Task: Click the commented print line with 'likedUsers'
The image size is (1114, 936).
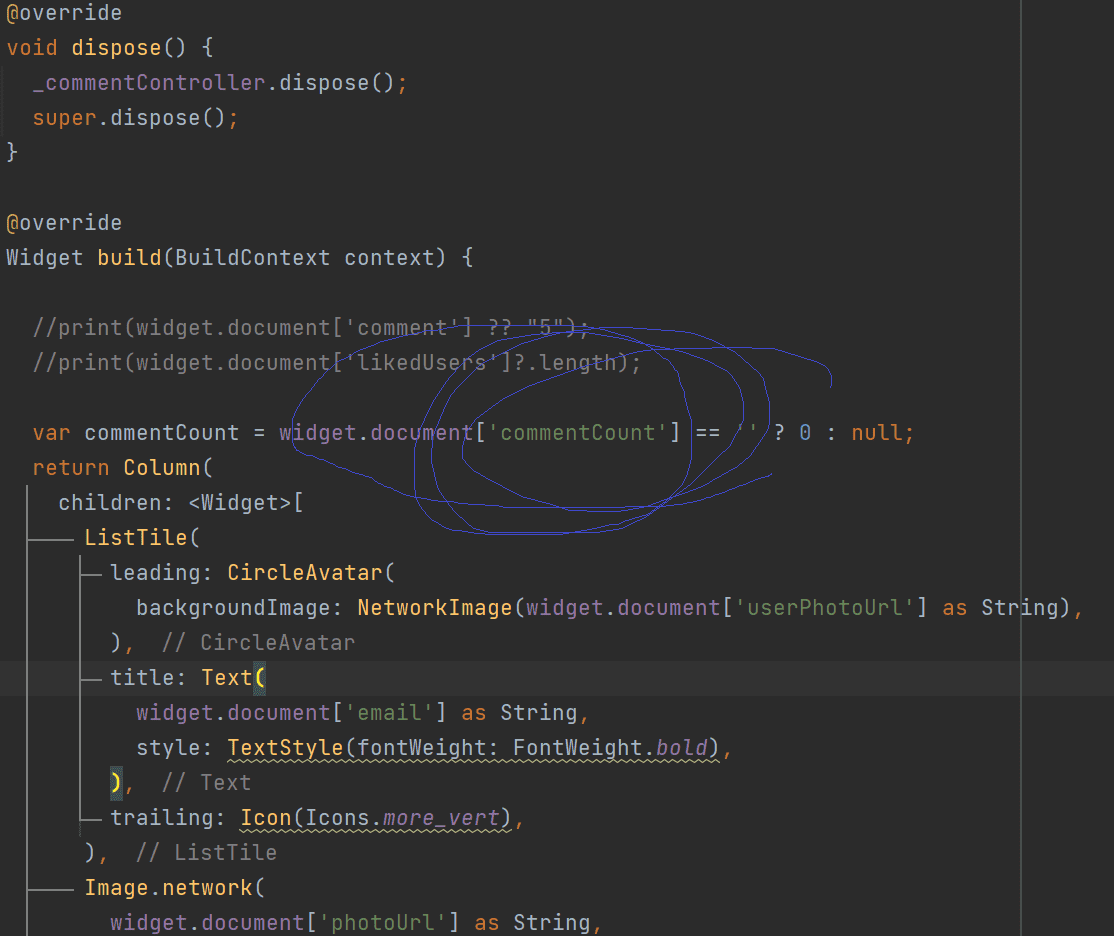Action: coord(337,362)
